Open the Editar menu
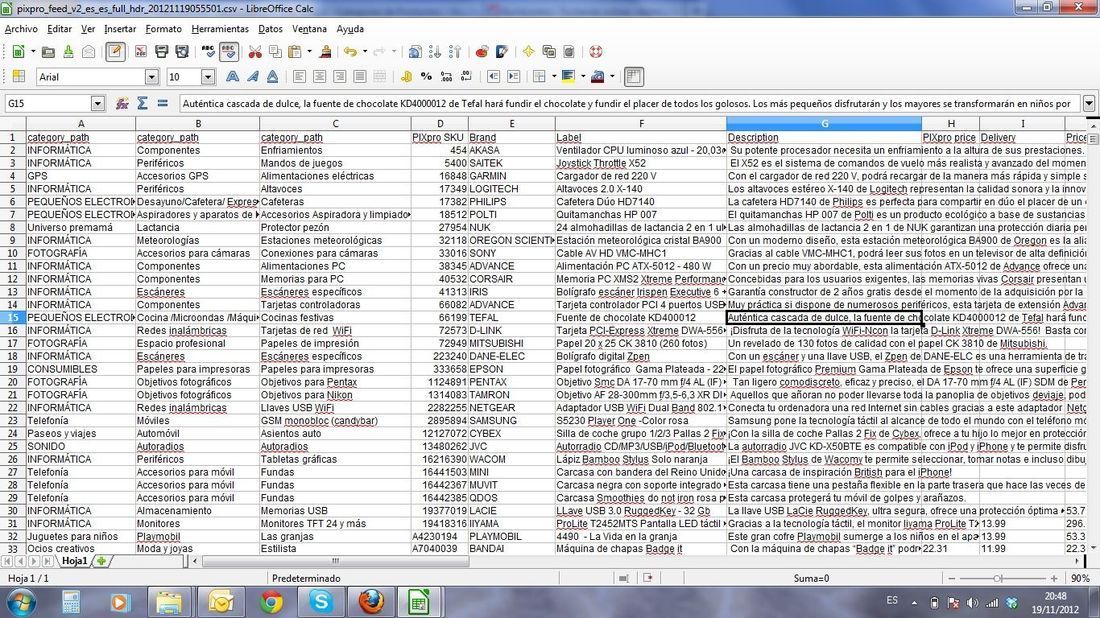The image size is (1100, 618). click(60, 29)
